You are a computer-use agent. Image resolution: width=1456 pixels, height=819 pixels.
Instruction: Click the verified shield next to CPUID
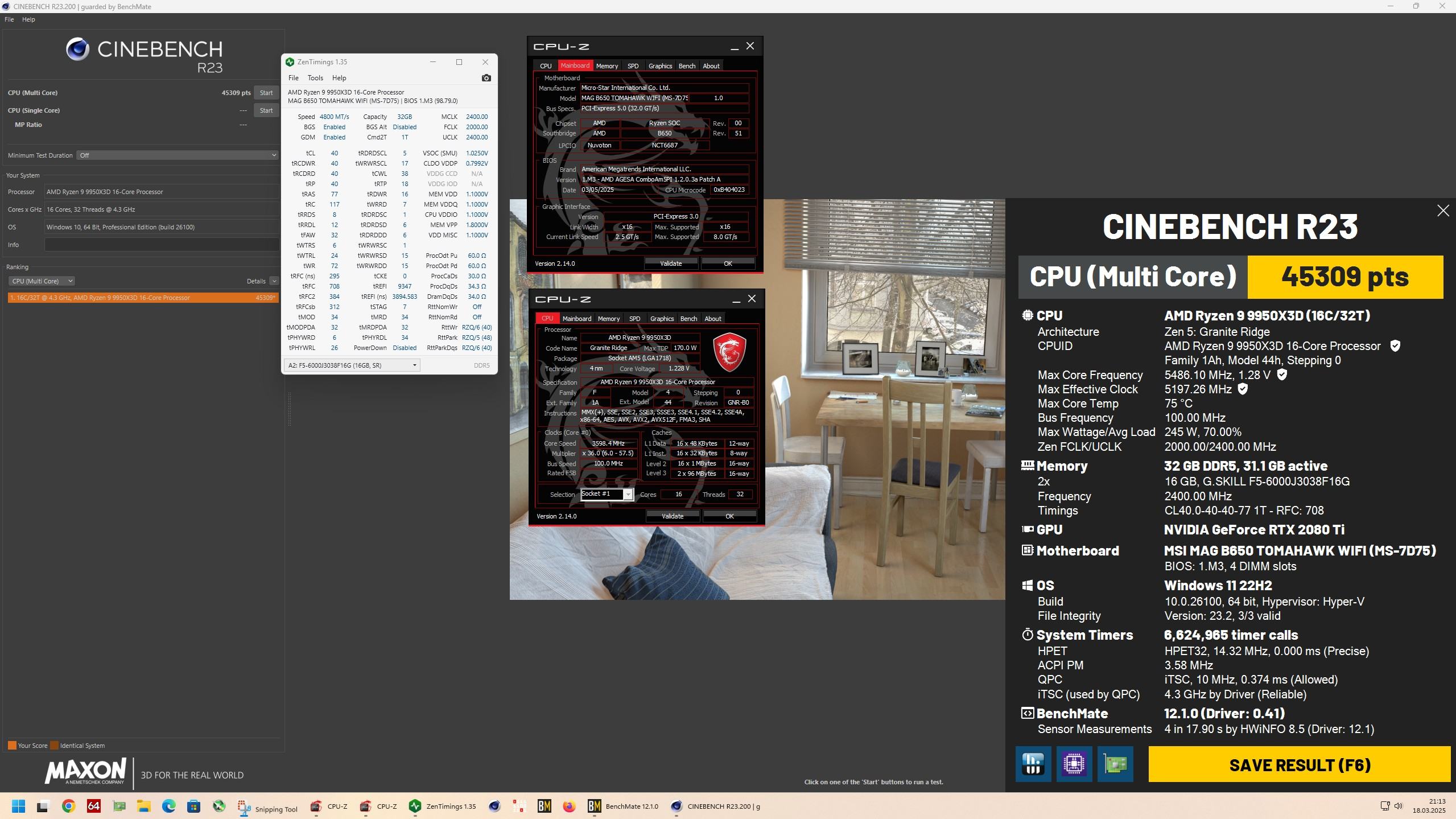(x=1395, y=346)
